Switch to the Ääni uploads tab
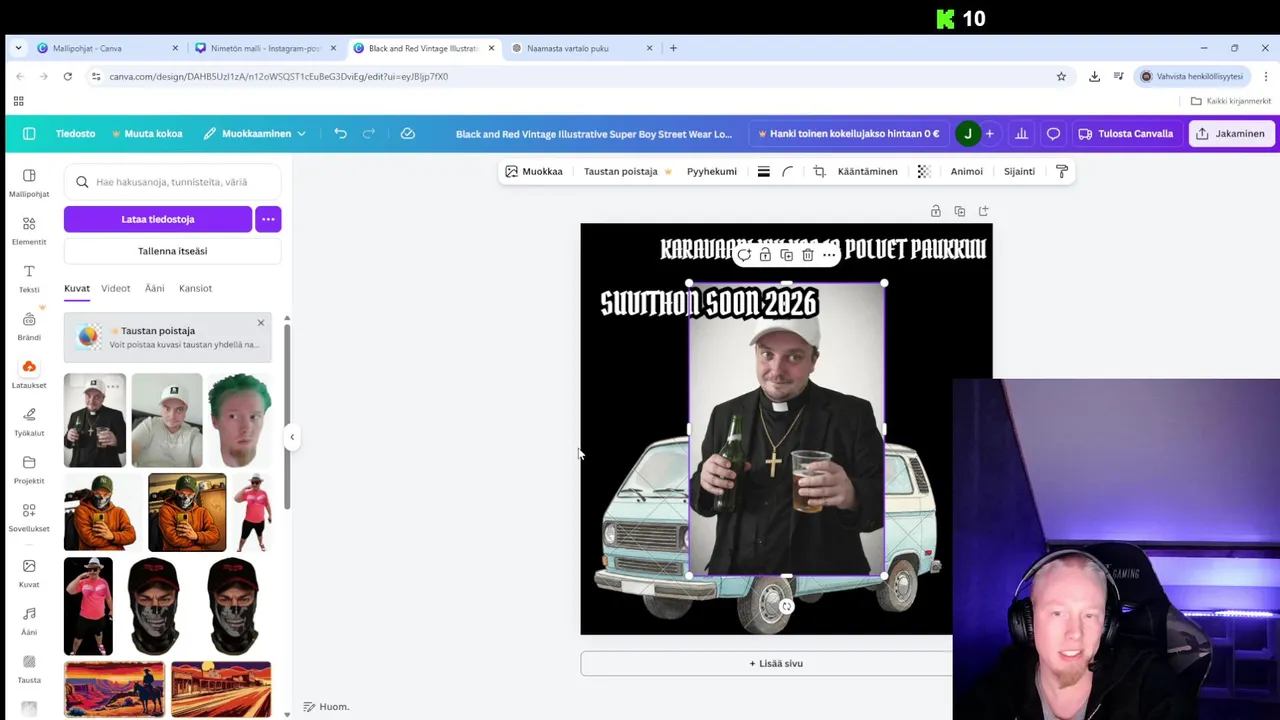The image size is (1280, 720). (154, 288)
